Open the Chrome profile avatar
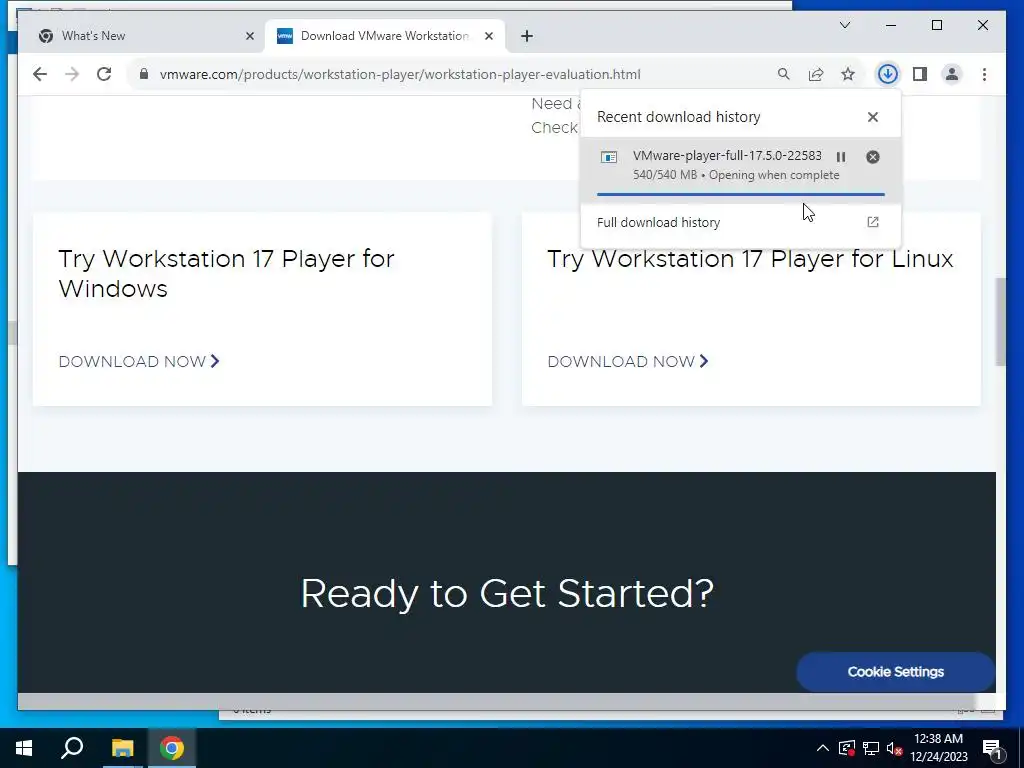Viewport: 1024px width, 768px height. click(952, 74)
